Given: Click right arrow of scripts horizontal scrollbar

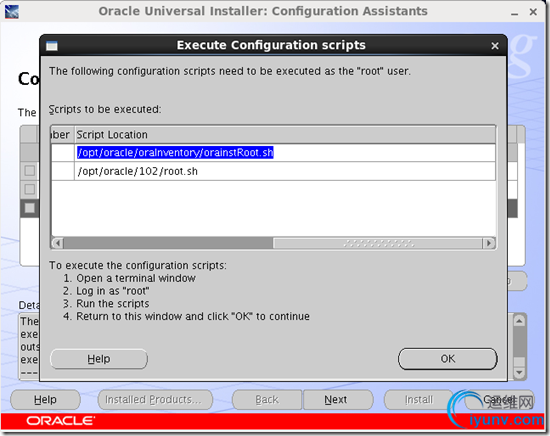Looking at the screenshot, I should [x=489, y=243].
